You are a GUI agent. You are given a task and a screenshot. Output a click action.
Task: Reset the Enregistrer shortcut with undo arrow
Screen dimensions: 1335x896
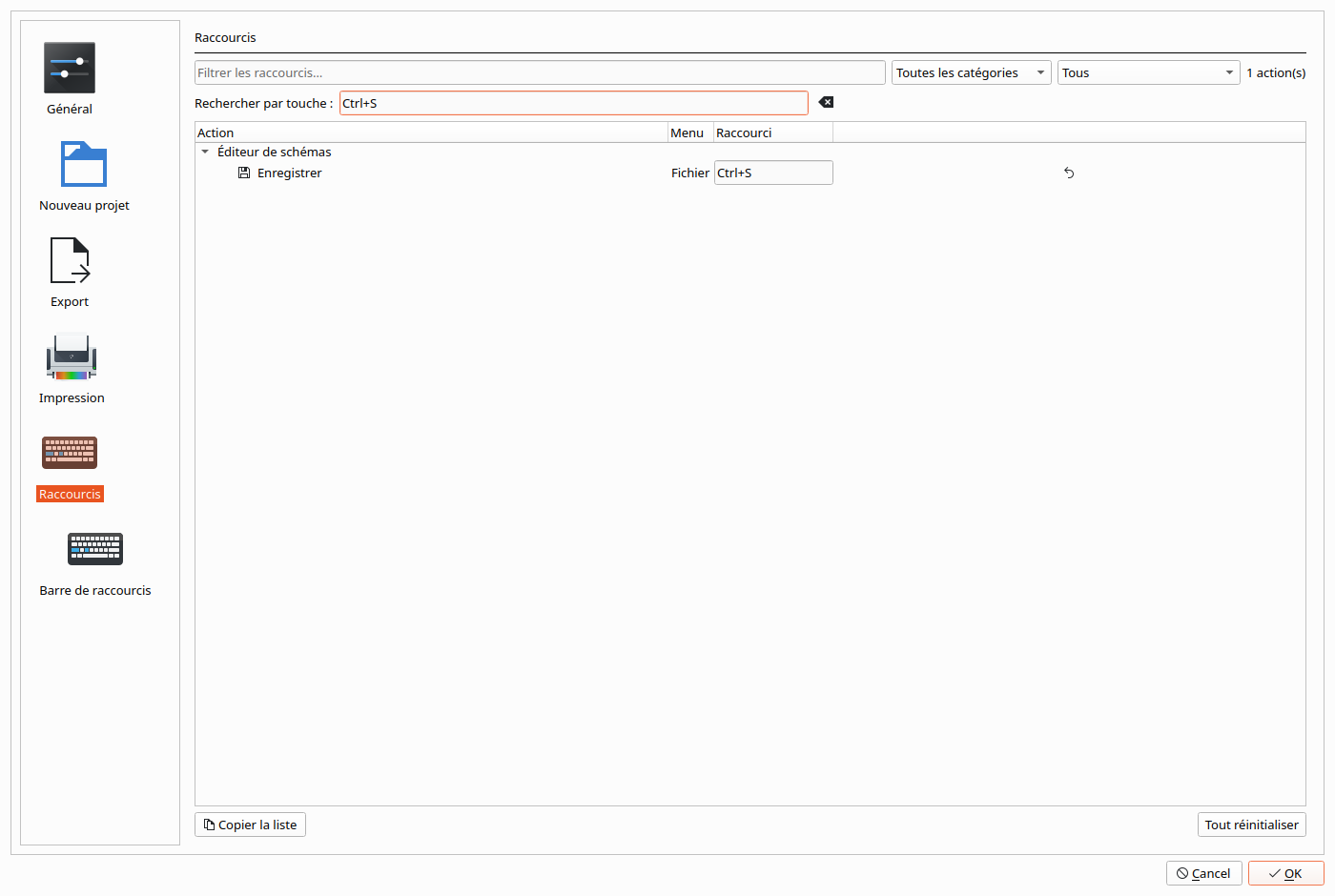pos(1069,173)
